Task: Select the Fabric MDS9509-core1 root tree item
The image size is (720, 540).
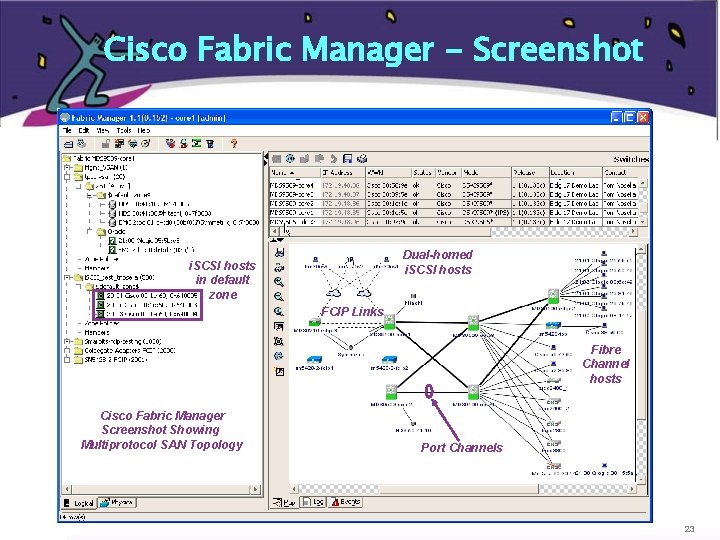Action: (99, 158)
